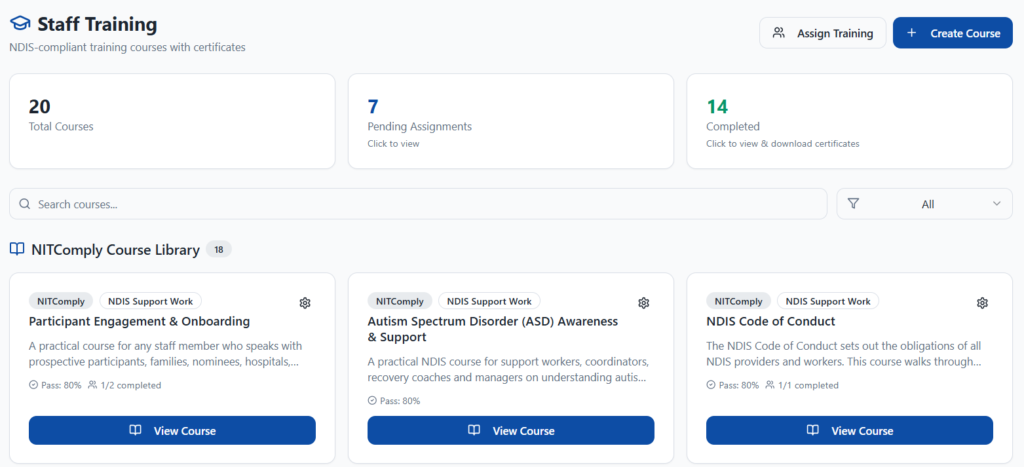Click the 'NDIS-compliant training courses with certificates' subtitle
Image resolution: width=1024 pixels, height=467 pixels.
coord(127,48)
